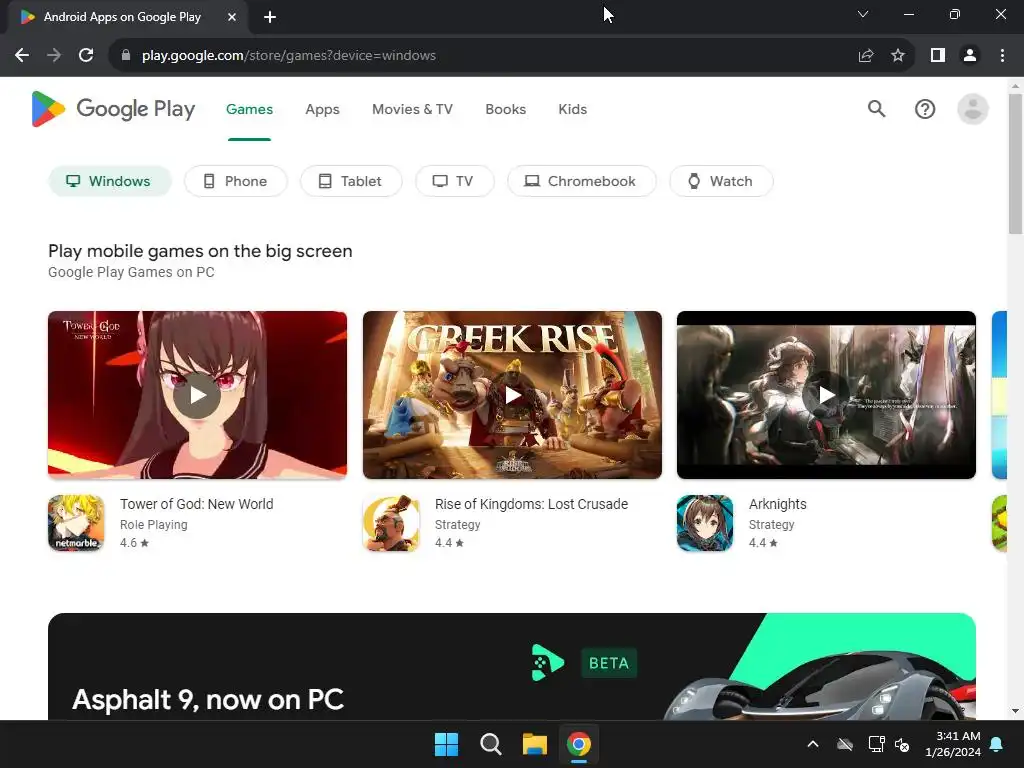Click the Google Play logo
This screenshot has height=768, width=1024.
[x=113, y=109]
